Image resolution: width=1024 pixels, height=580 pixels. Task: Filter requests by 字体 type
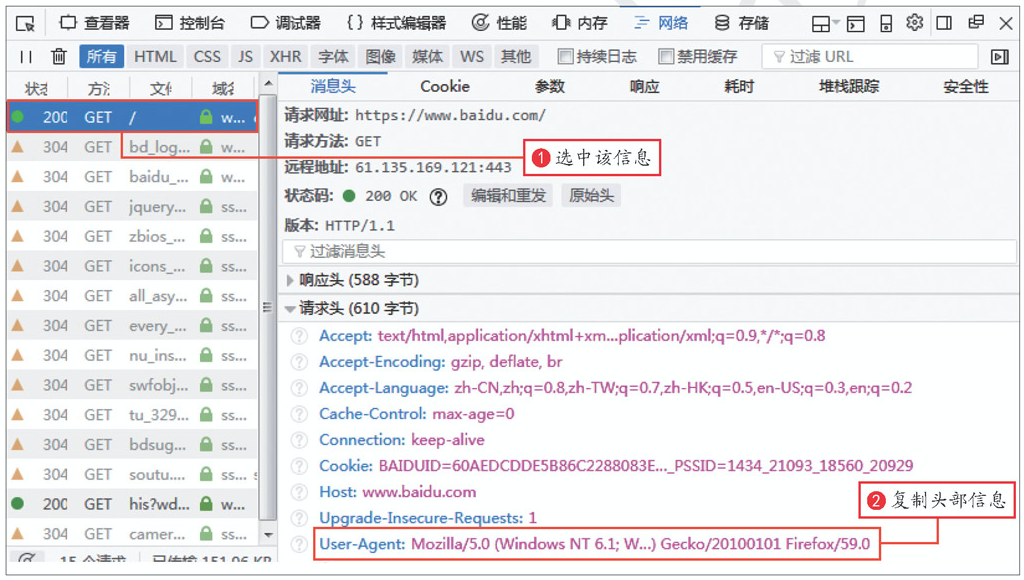[x=333, y=57]
